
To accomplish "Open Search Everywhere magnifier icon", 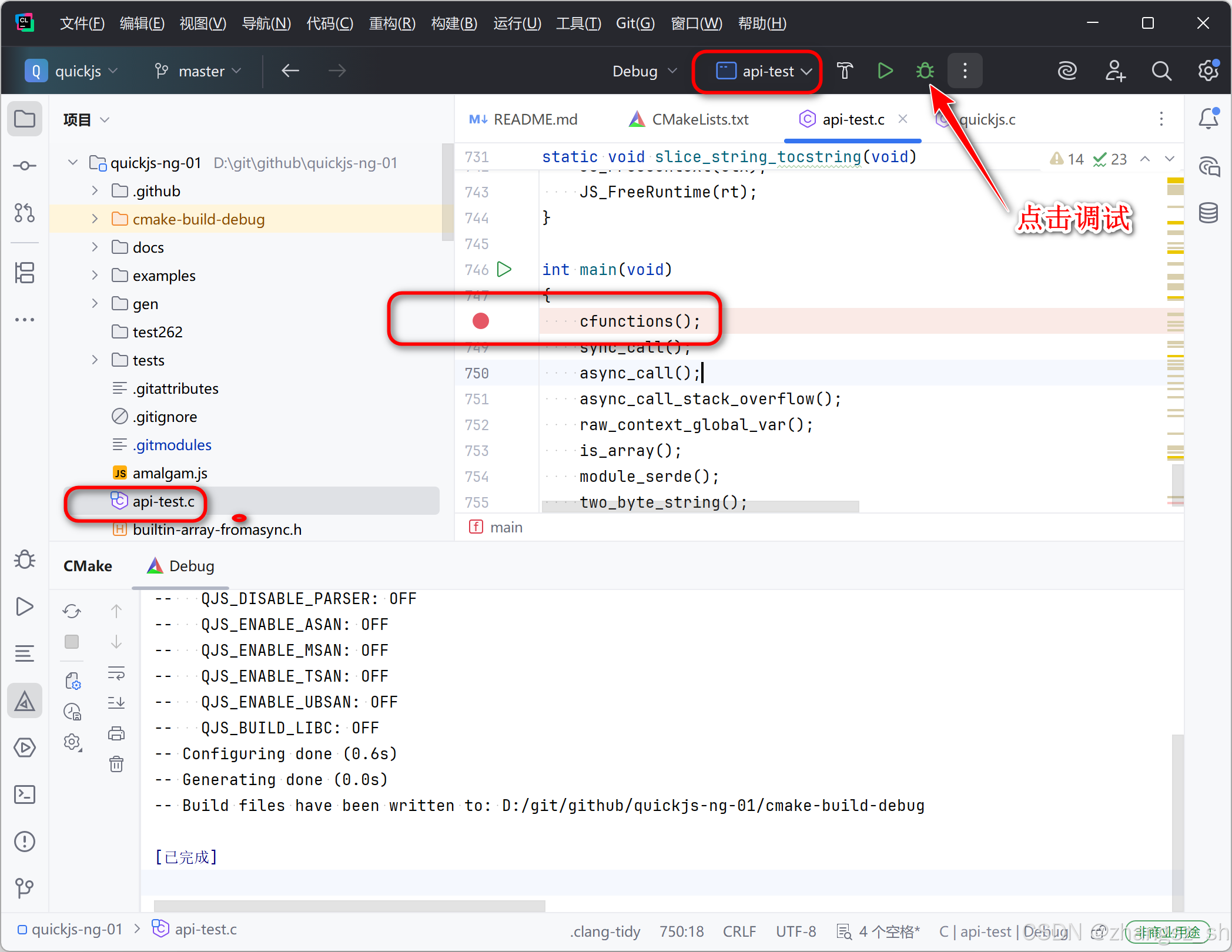I will point(1161,71).
